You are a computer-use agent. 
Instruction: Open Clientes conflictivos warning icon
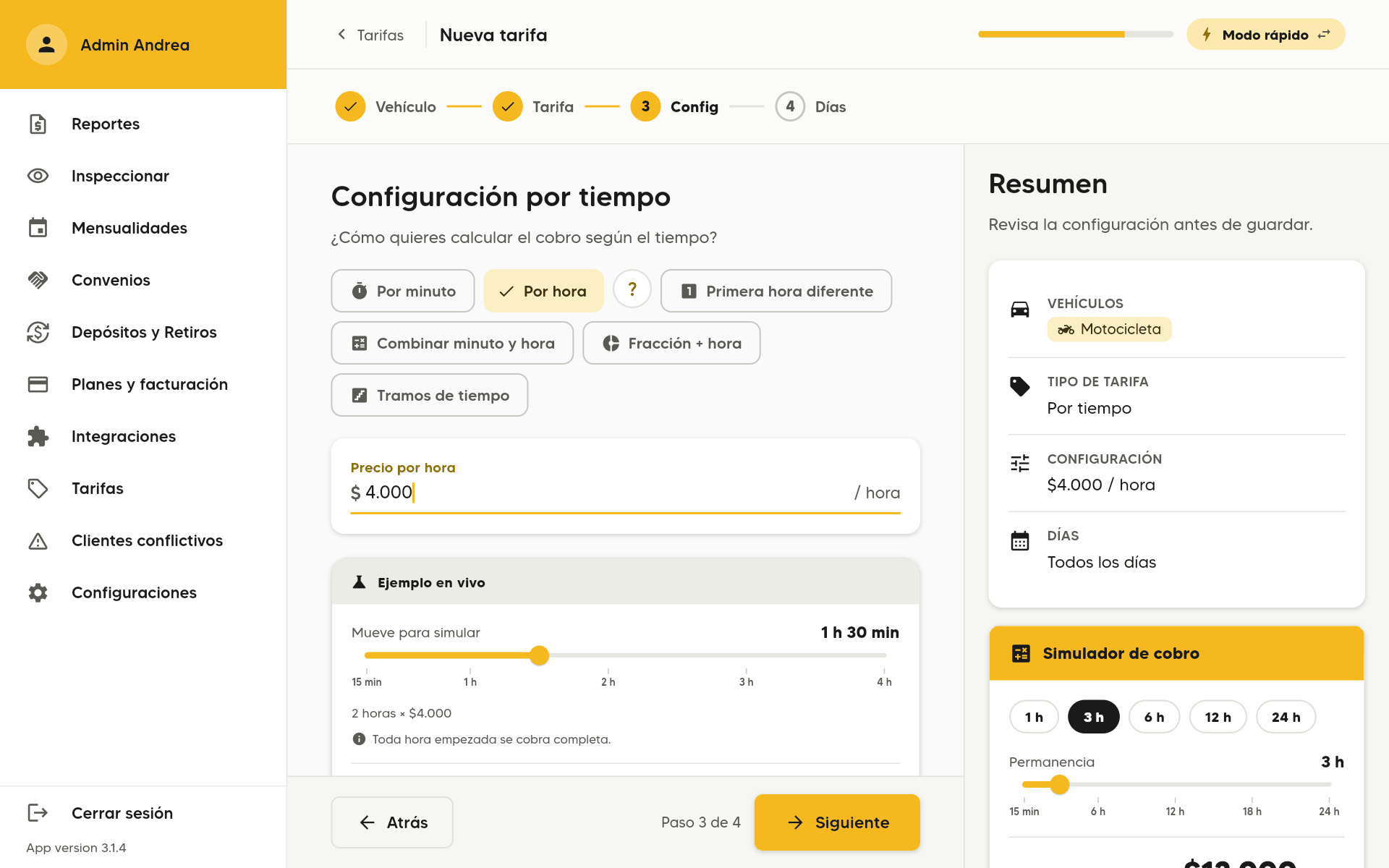(x=38, y=540)
